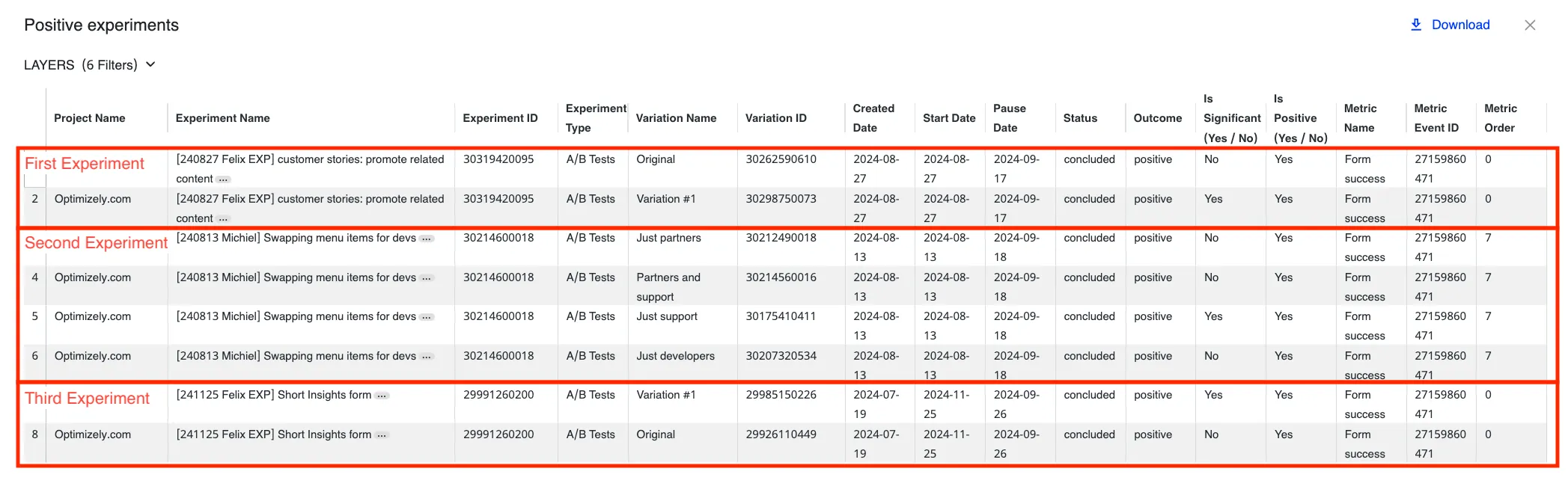Screen dimensions: 1568x504
Task: Open the ellipsis in row 8 Short Insights form
Action: click(382, 435)
